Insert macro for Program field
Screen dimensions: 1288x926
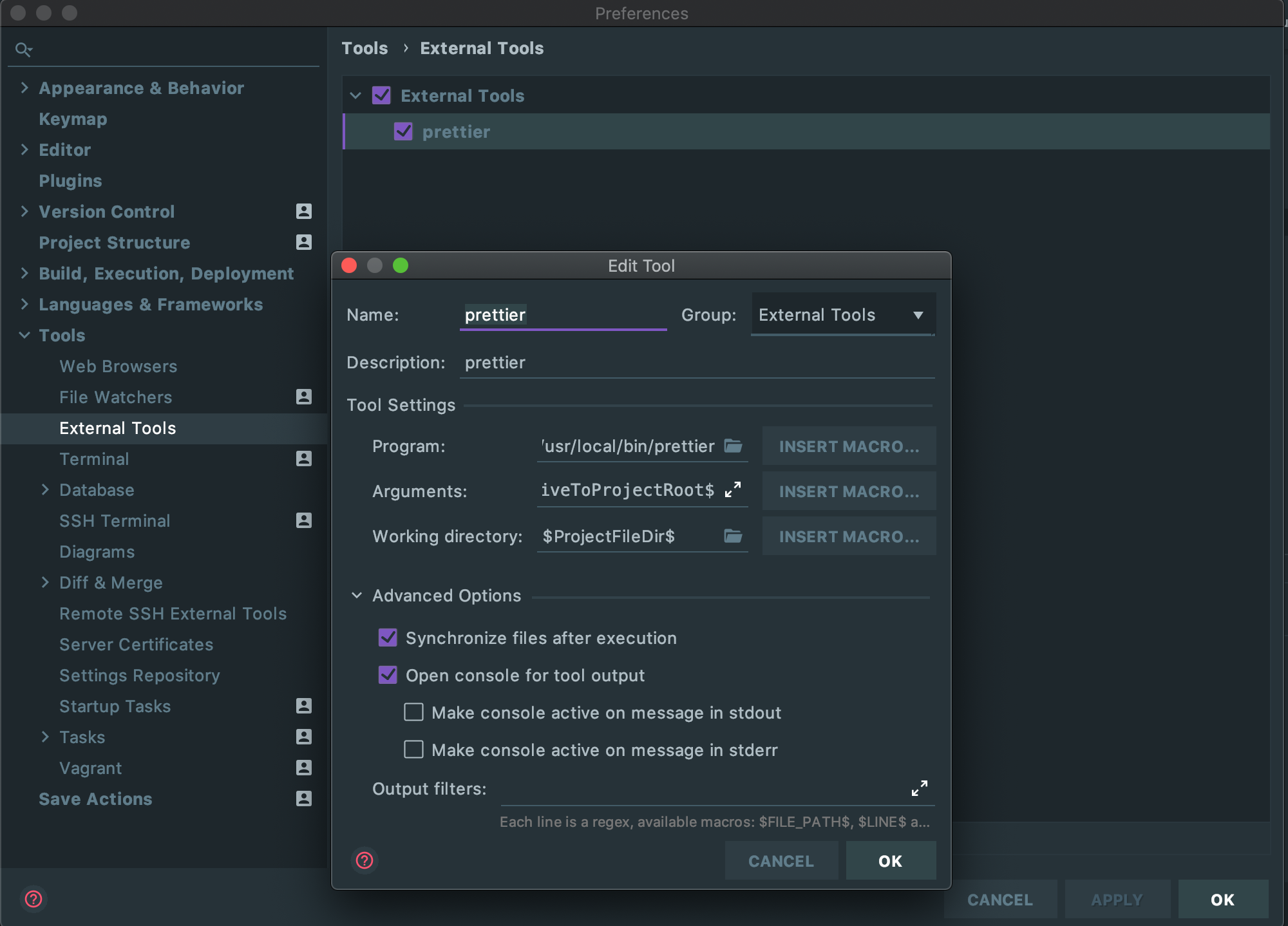849,446
